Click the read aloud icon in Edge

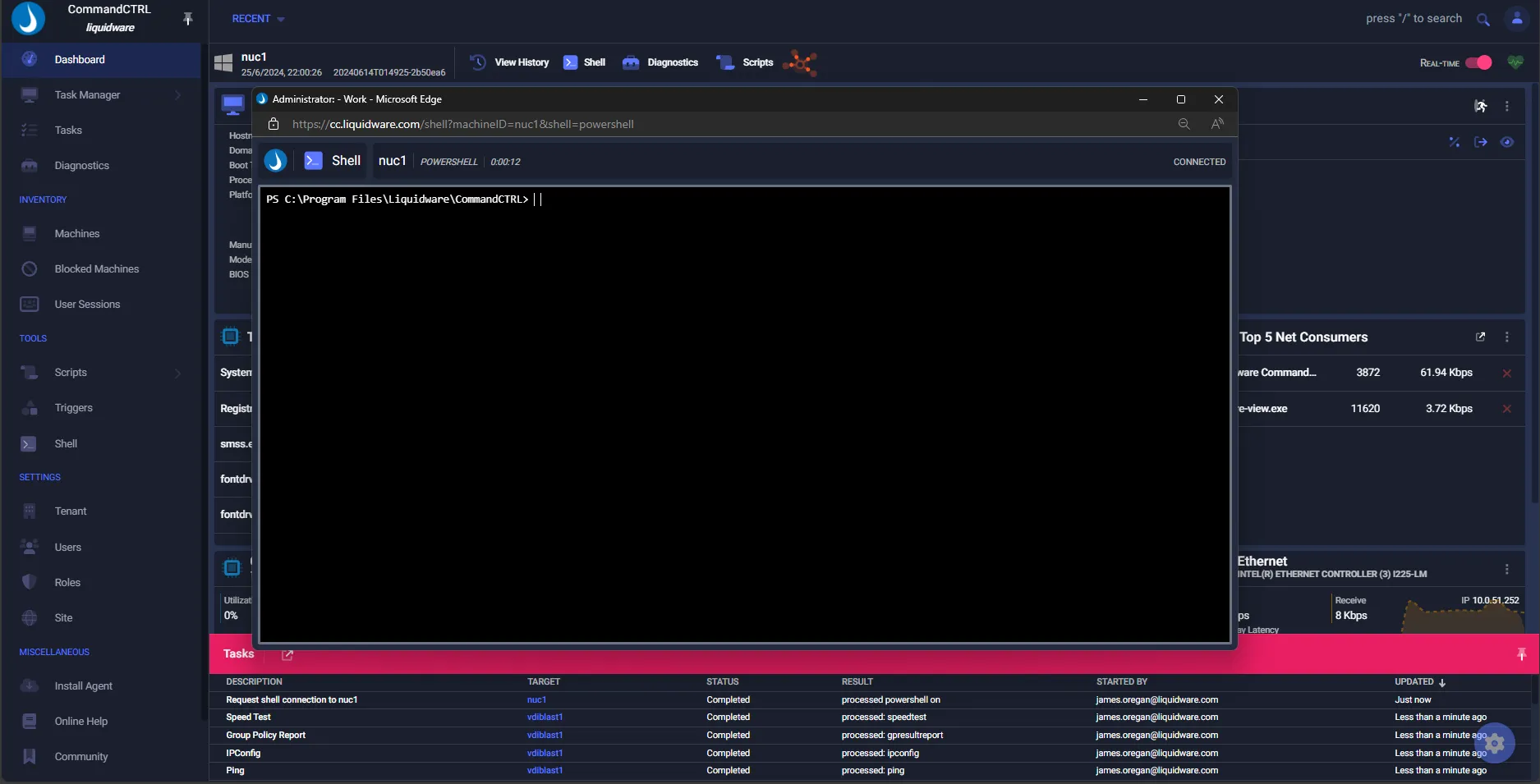[1217, 124]
